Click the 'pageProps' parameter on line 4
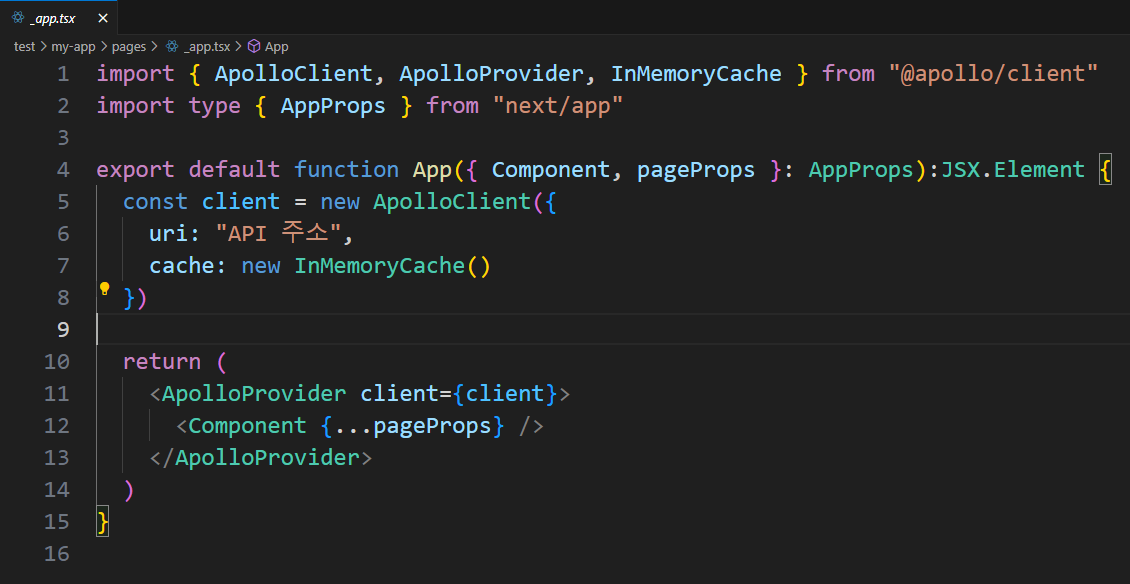Viewport: 1130px width, 584px height. coord(696,170)
